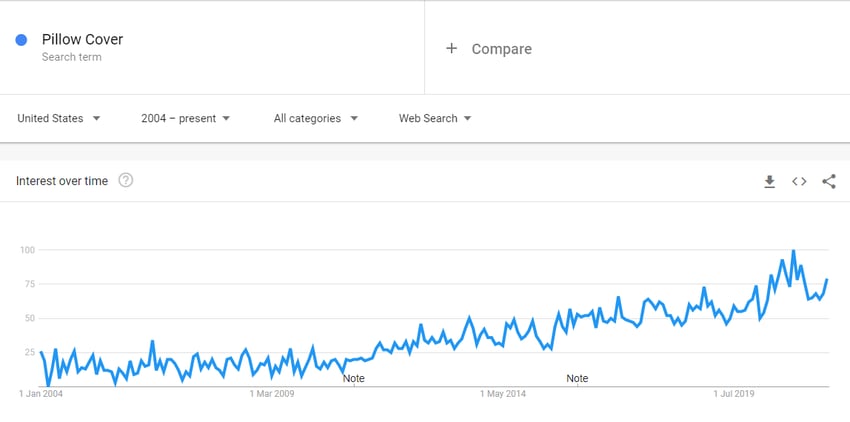Click the 1 Jan 2004 axis label

click(41, 394)
